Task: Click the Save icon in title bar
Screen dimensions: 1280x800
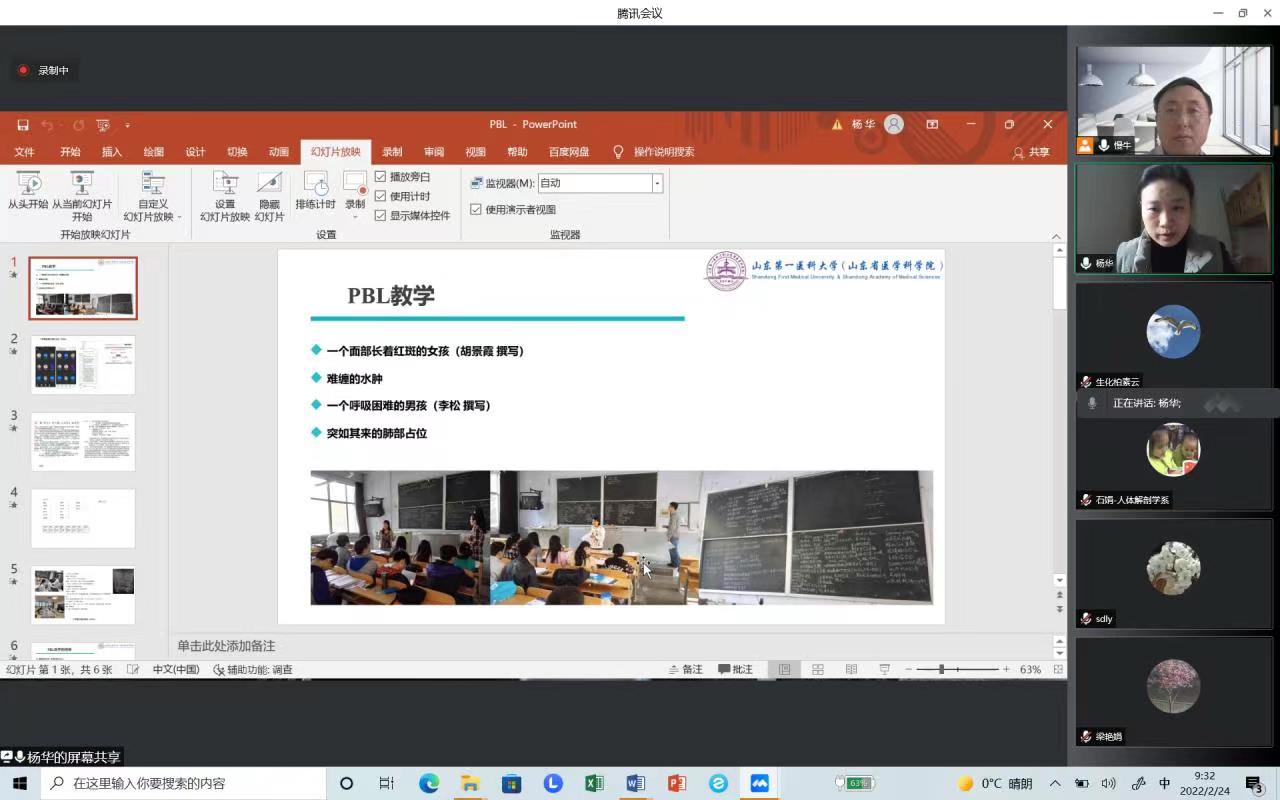Action: click(23, 125)
